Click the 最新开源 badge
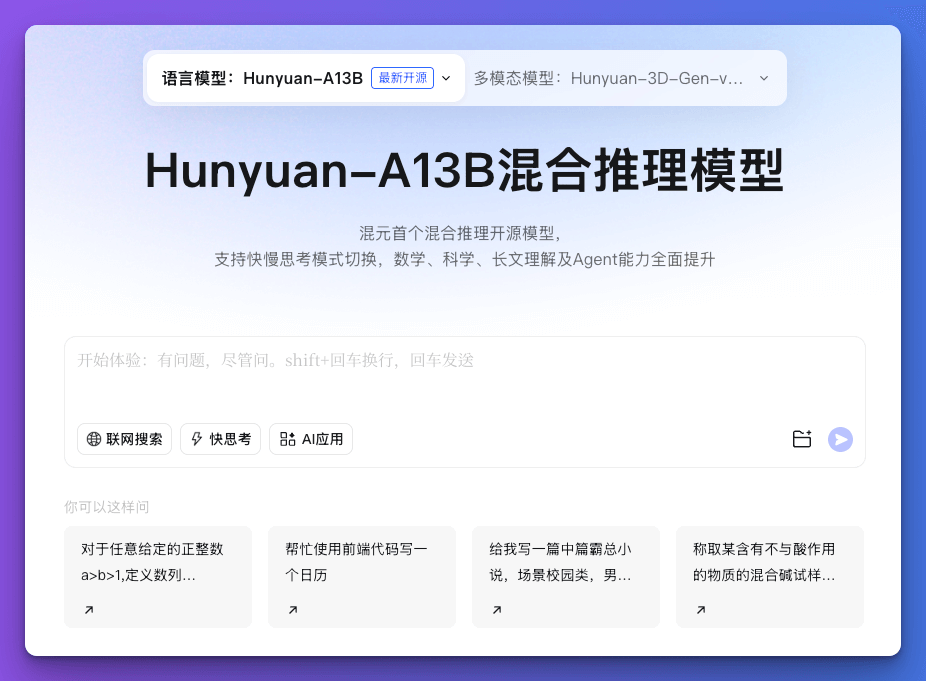926x681 pixels. (x=403, y=77)
